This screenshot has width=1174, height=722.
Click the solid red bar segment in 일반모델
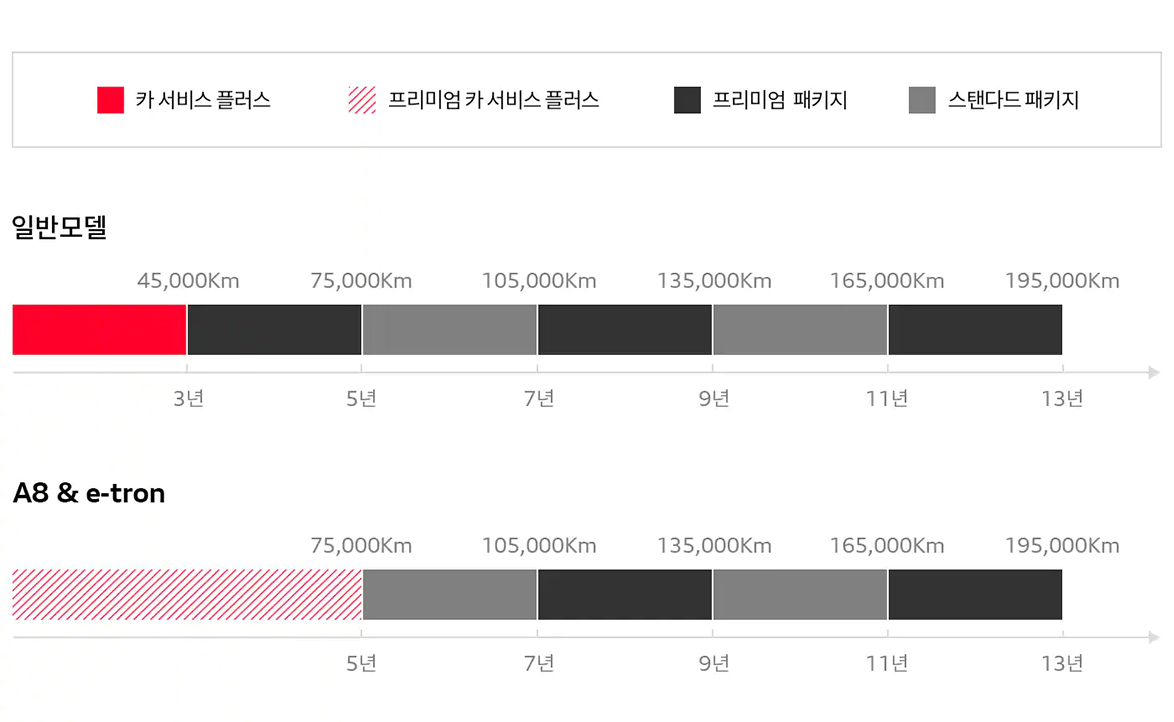click(100, 330)
